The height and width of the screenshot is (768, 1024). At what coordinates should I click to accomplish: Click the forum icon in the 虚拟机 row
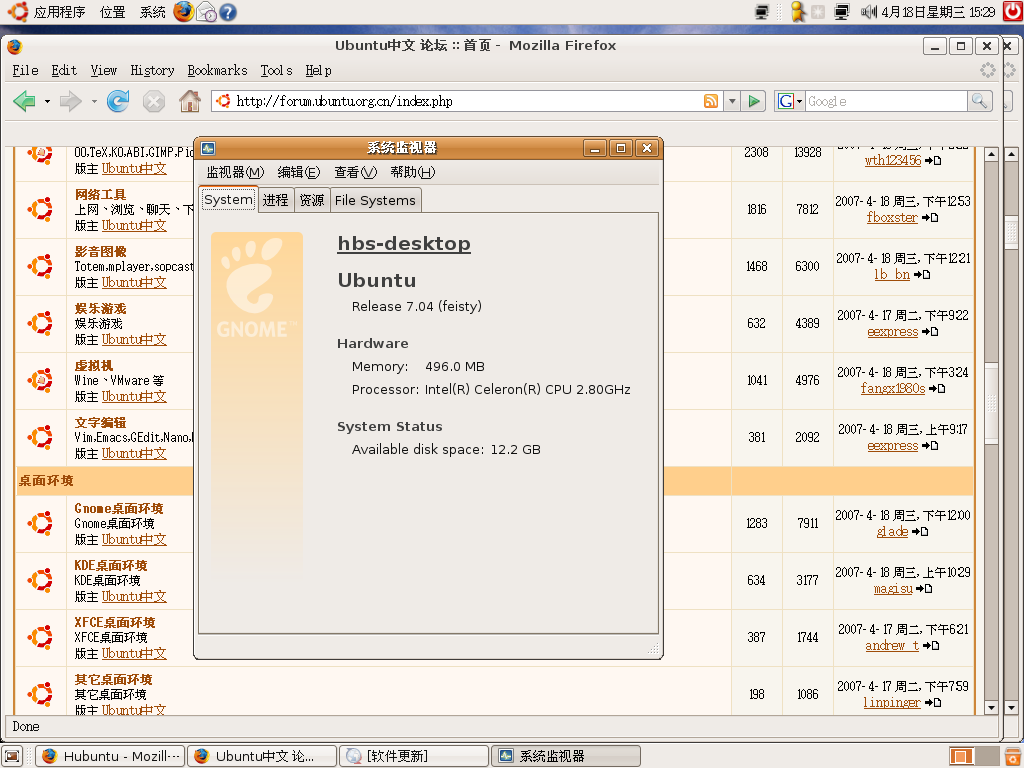coord(40,381)
